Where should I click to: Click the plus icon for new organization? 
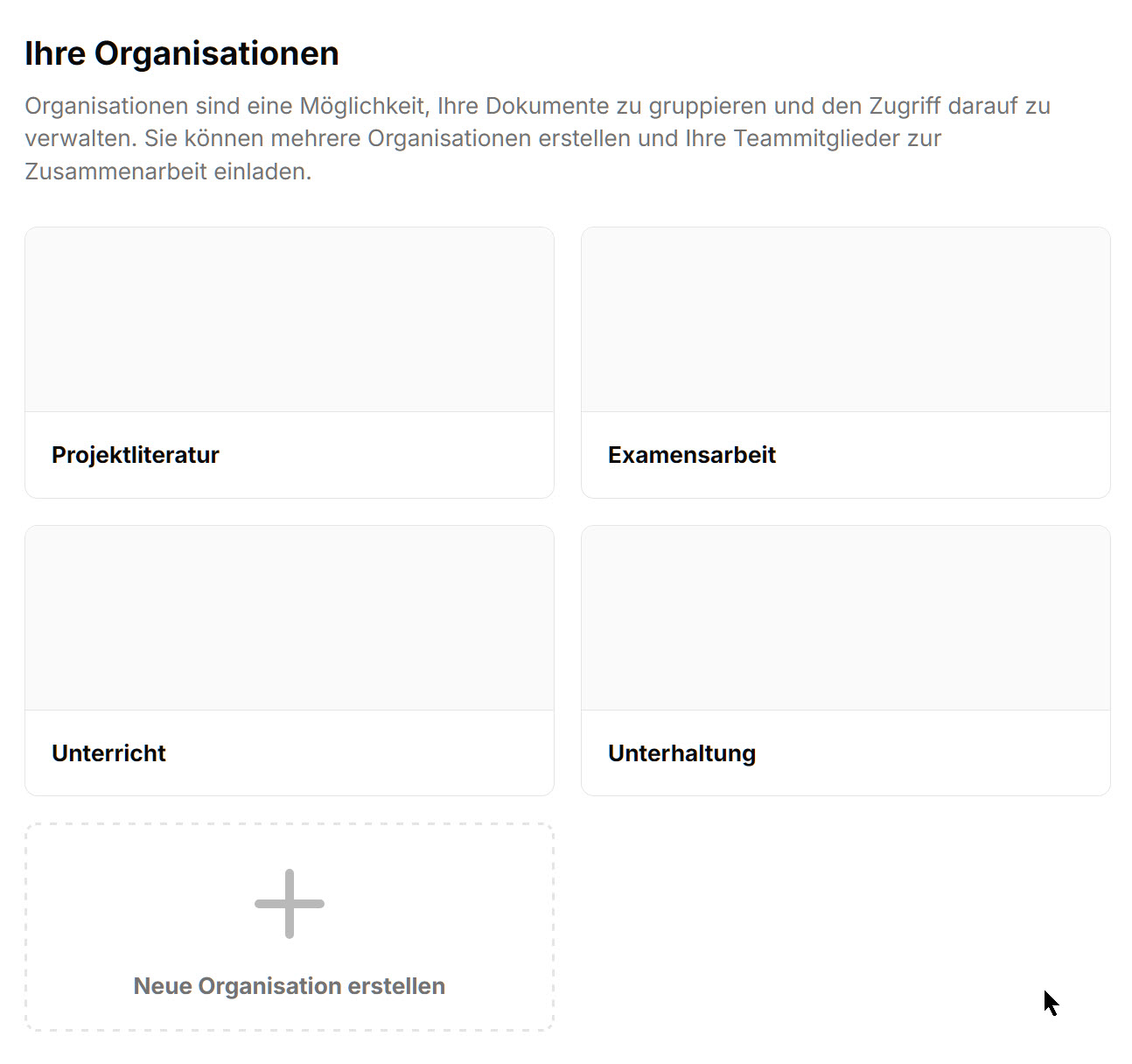point(290,904)
